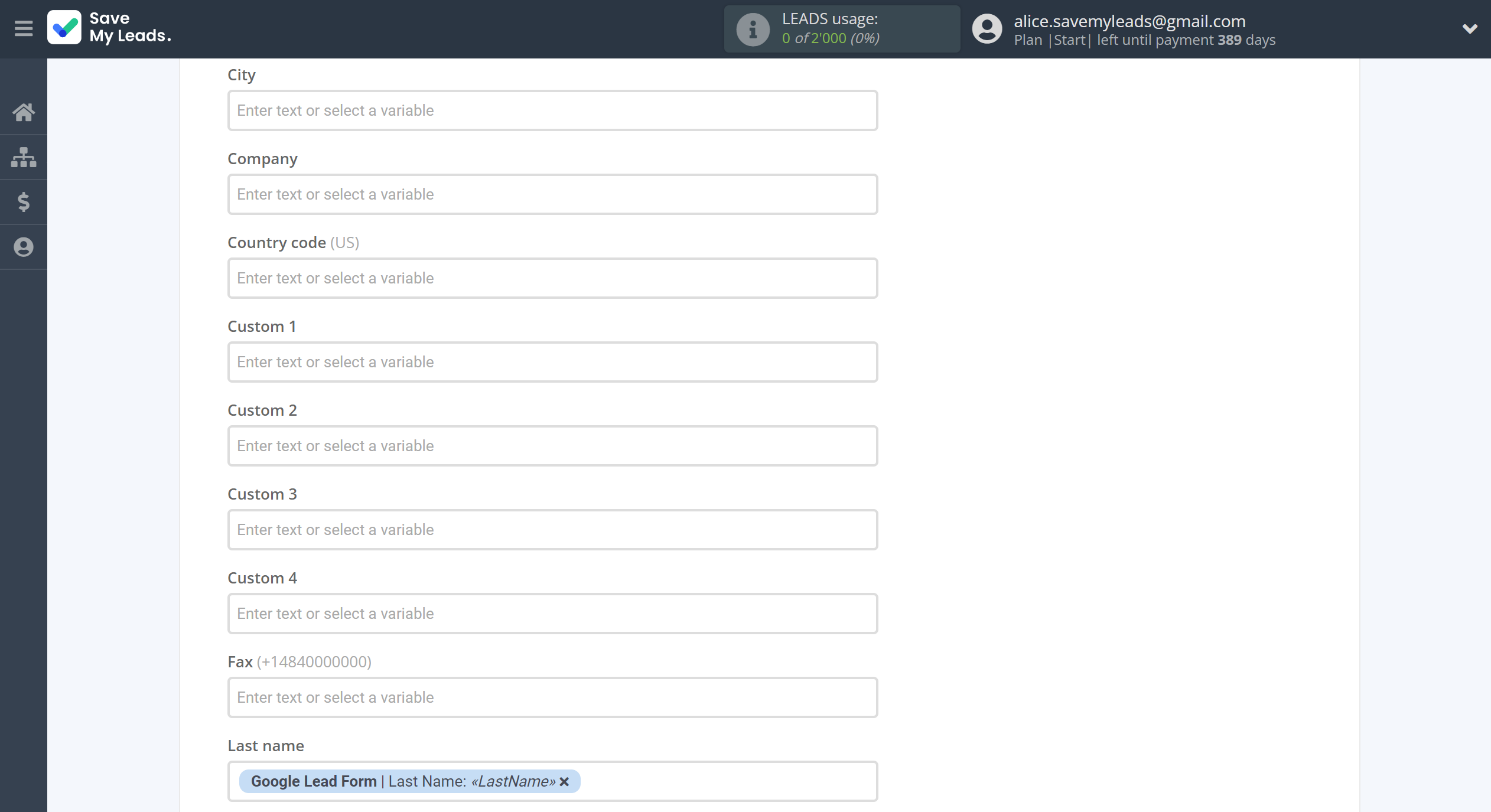Click the LEADS usage counter text

point(831,38)
